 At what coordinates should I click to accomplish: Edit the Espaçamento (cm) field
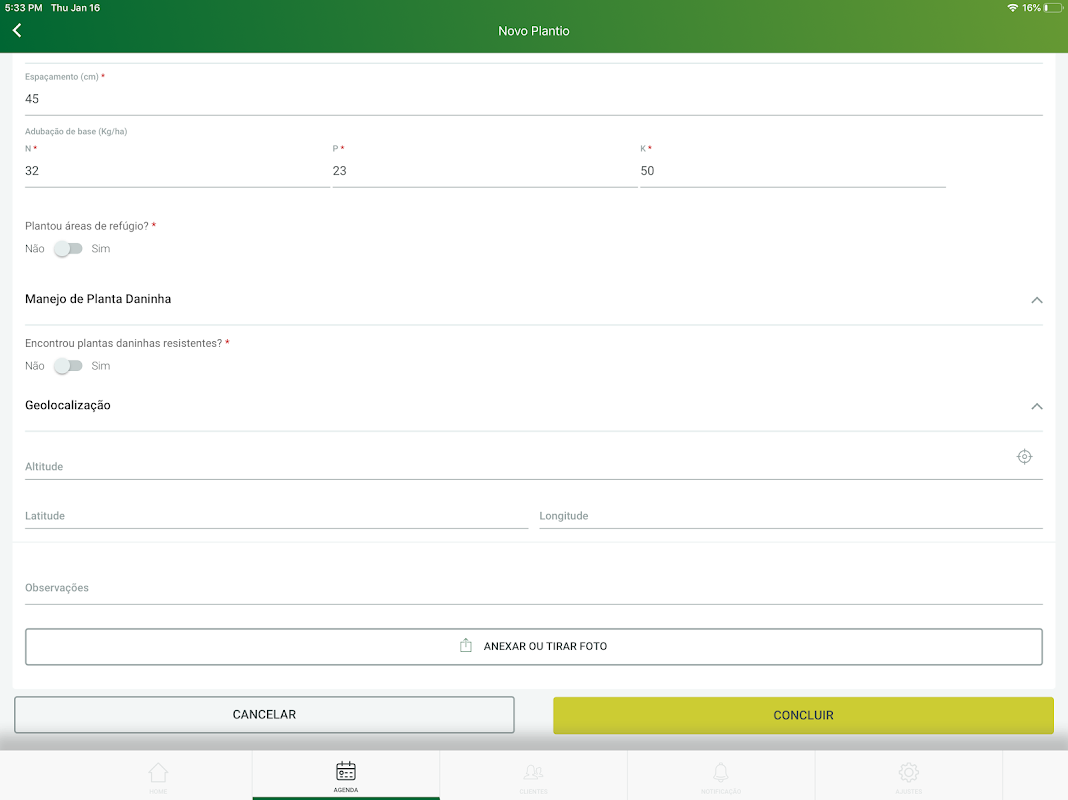533,99
